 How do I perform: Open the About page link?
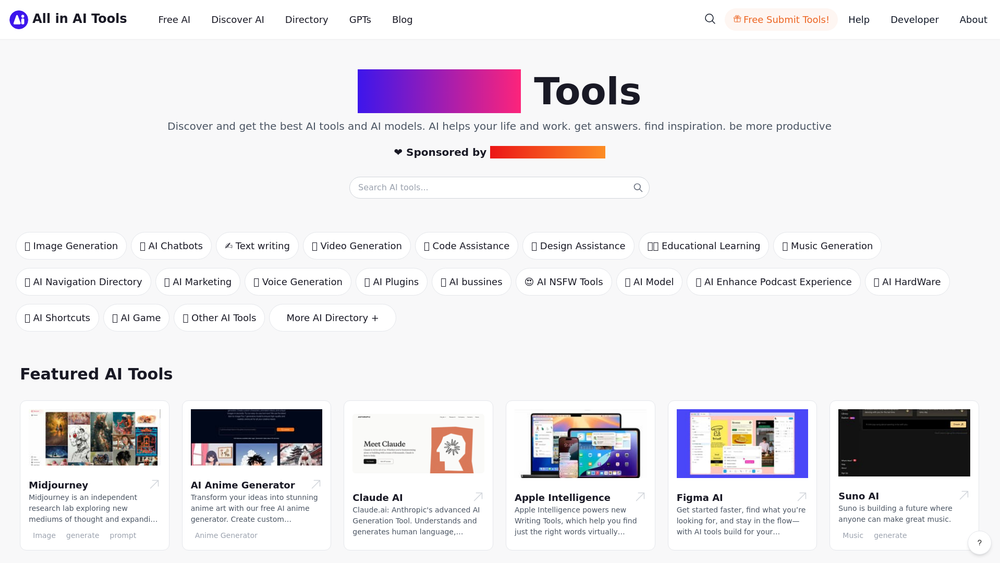pyautogui.click(x=973, y=20)
